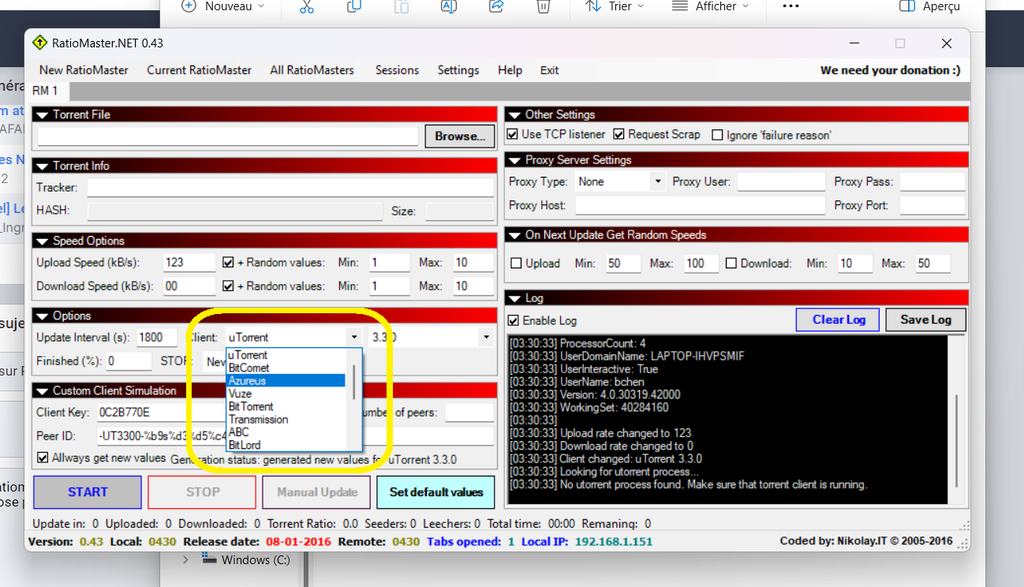Click the copy icon in Explorer toolbar
The height and width of the screenshot is (587, 1024).
click(x=354, y=7)
